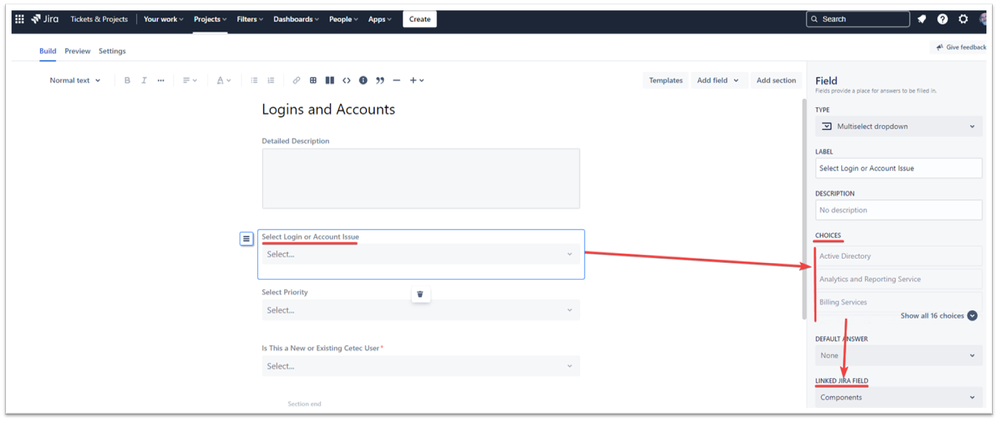Open more formatting options ellipsis
Screen dimensions: 998x421
[x=160, y=80]
